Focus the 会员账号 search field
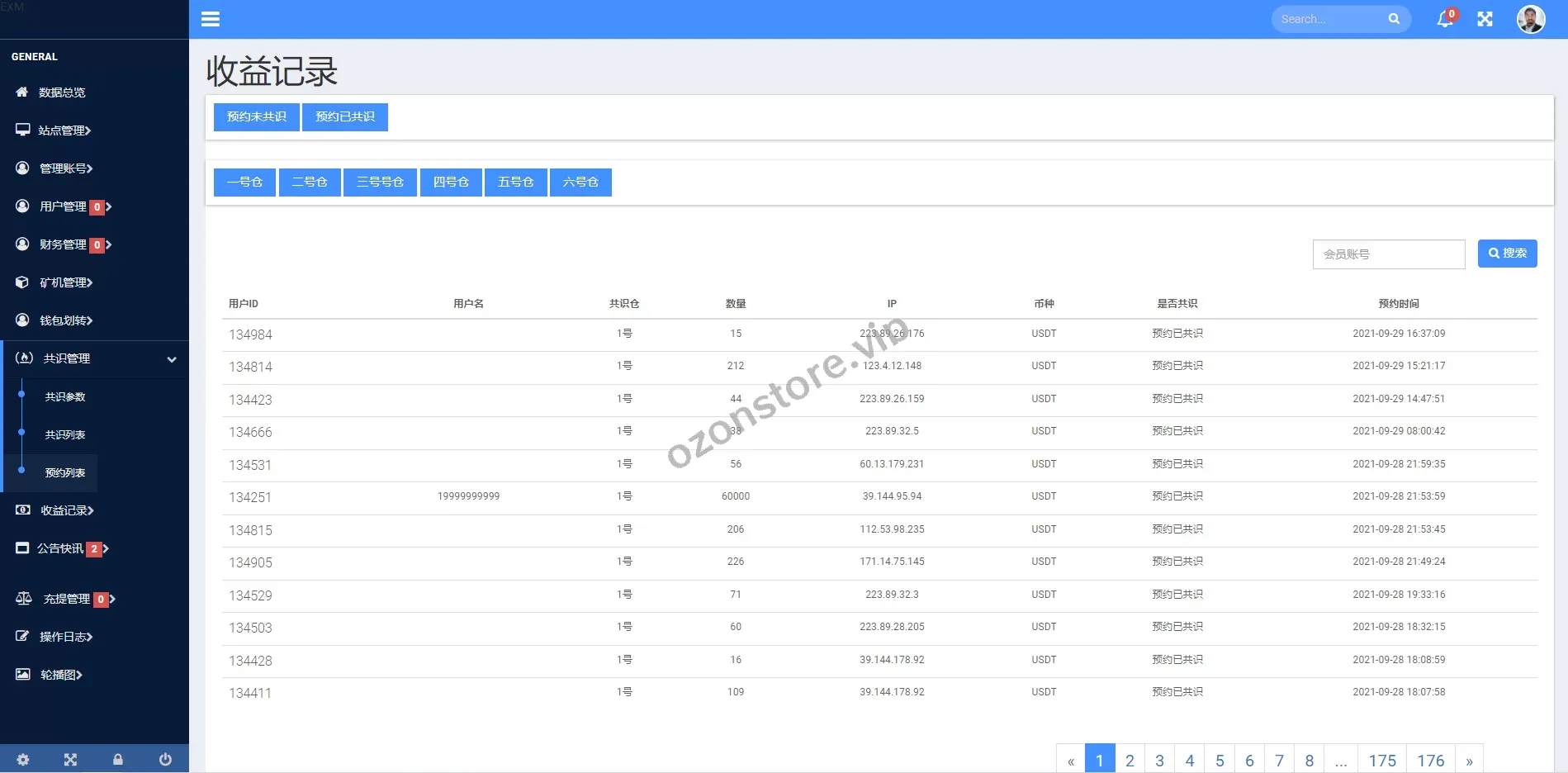Viewport: 1568px width, 773px height. 1388,254
